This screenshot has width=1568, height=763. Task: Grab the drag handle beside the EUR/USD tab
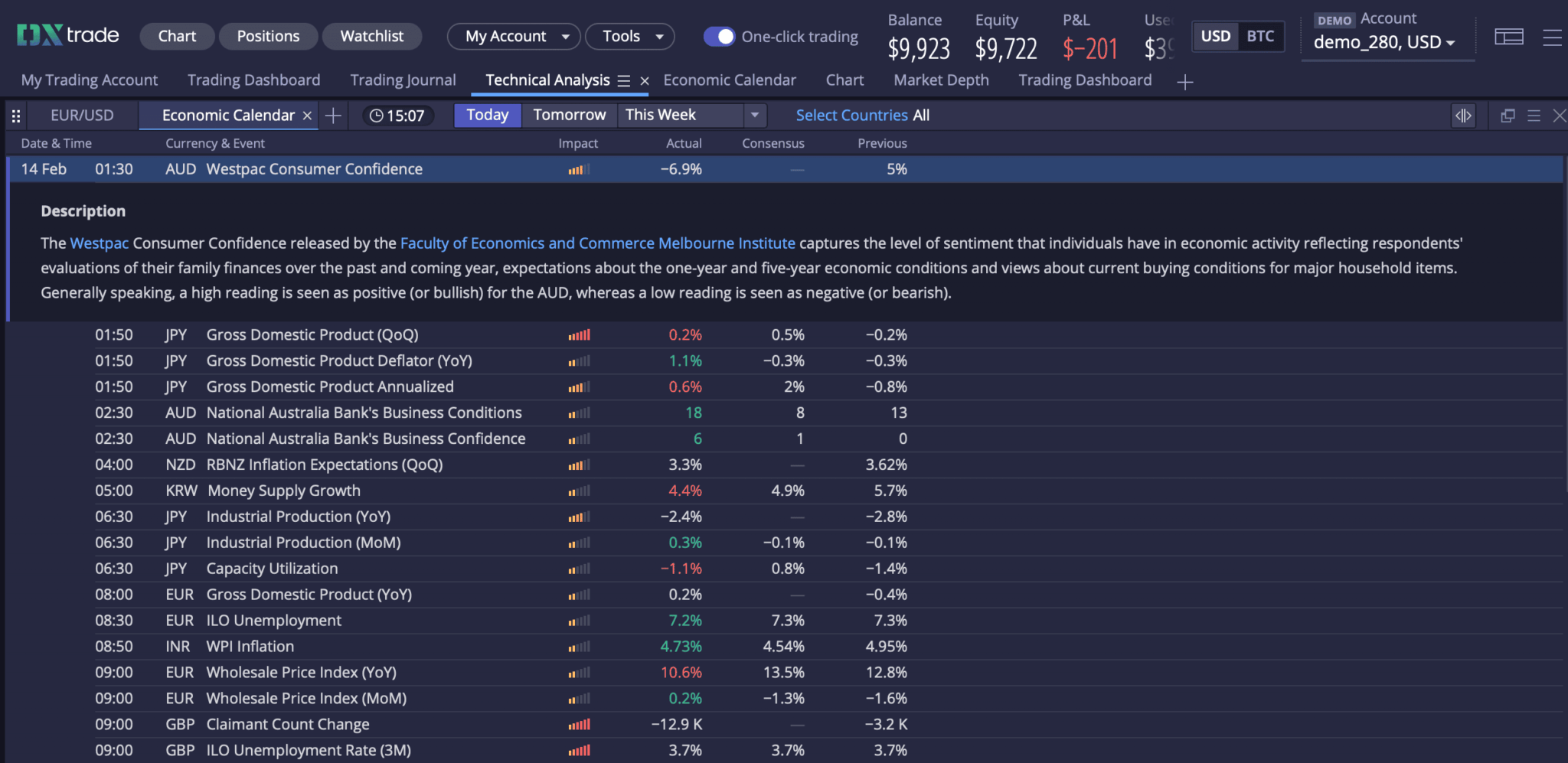(x=15, y=115)
